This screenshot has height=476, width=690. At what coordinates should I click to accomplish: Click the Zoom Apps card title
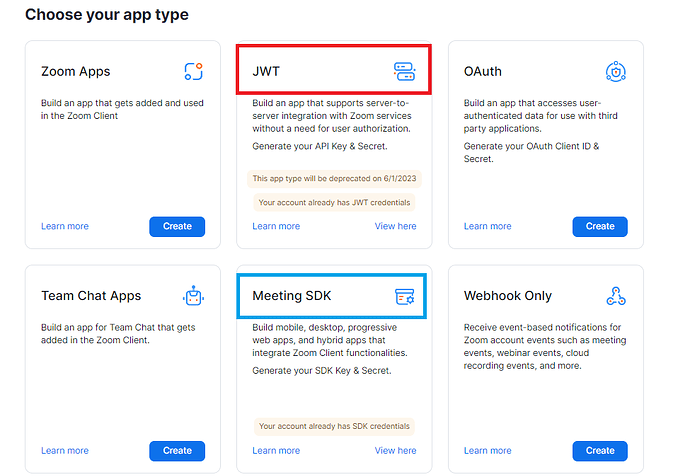tap(76, 71)
